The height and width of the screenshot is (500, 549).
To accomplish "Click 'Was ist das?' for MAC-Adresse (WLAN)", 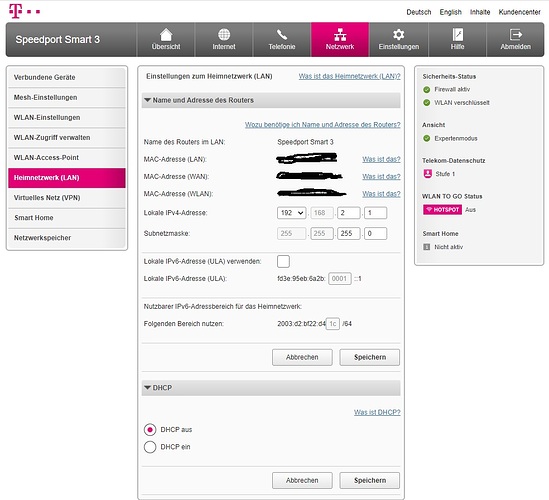I will click(x=381, y=194).
